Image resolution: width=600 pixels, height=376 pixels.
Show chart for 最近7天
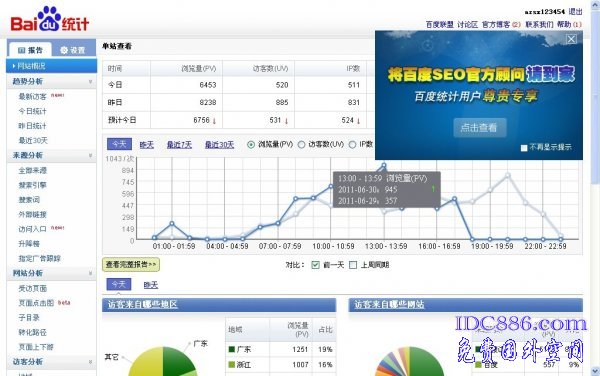(x=179, y=145)
